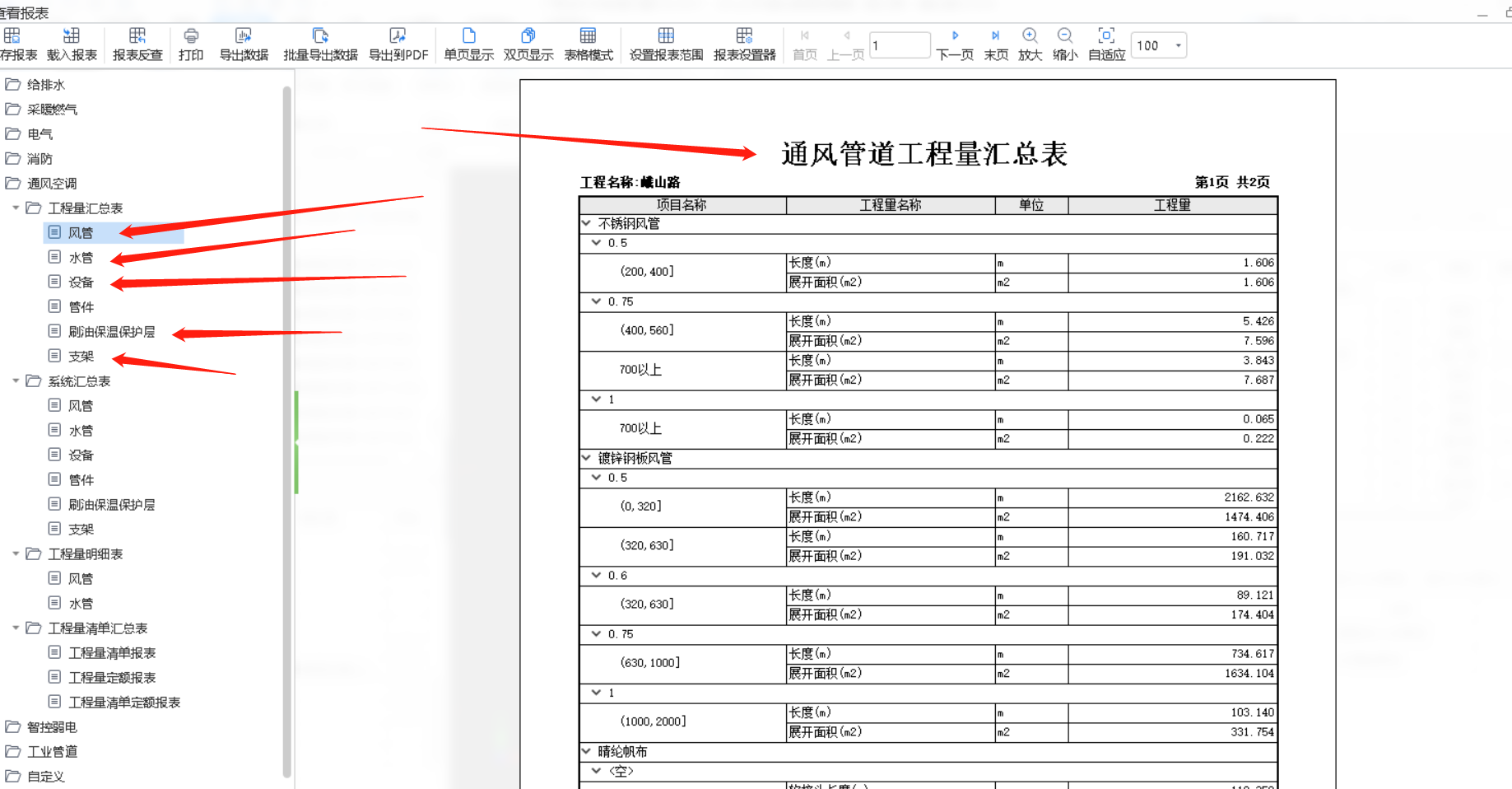
Task: Click the 项目名称 column header
Action: click(682, 205)
